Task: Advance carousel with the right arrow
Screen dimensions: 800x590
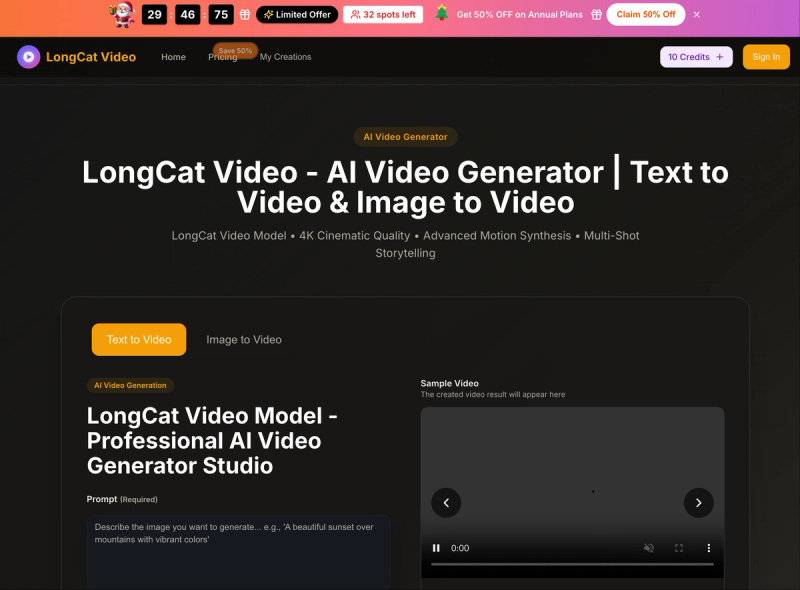Action: point(698,503)
